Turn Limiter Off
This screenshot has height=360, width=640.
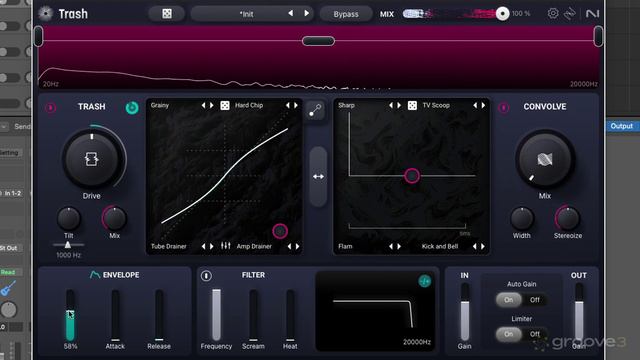[534, 334]
